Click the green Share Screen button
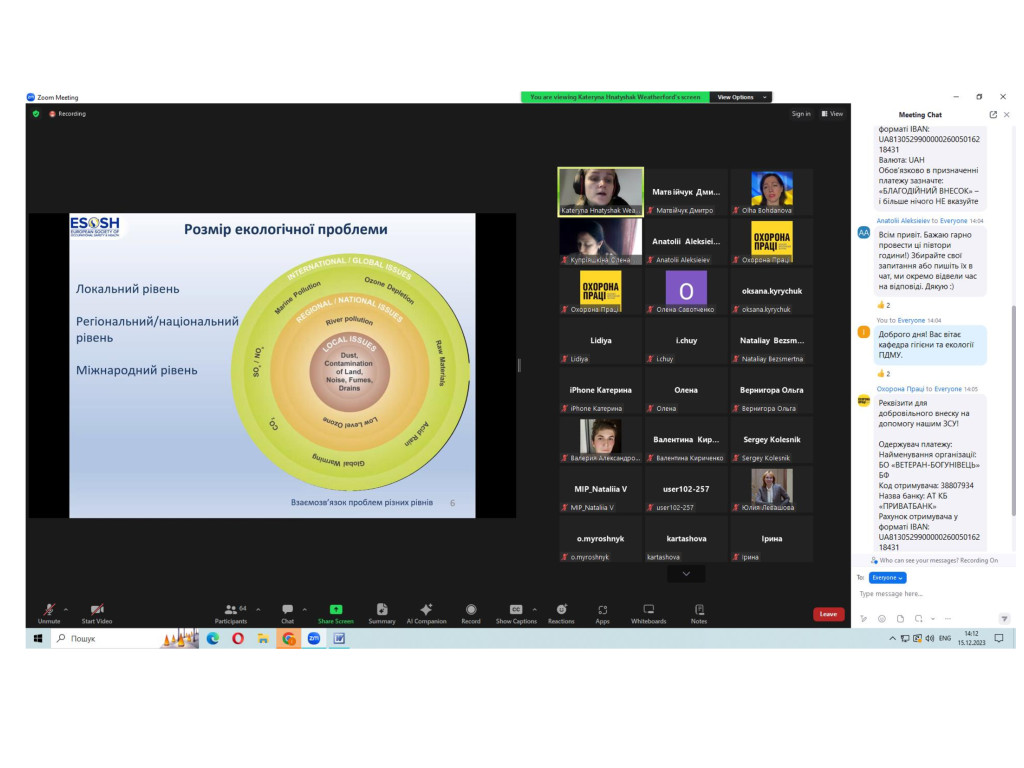Screen dimensions: 1024x768 point(336,613)
